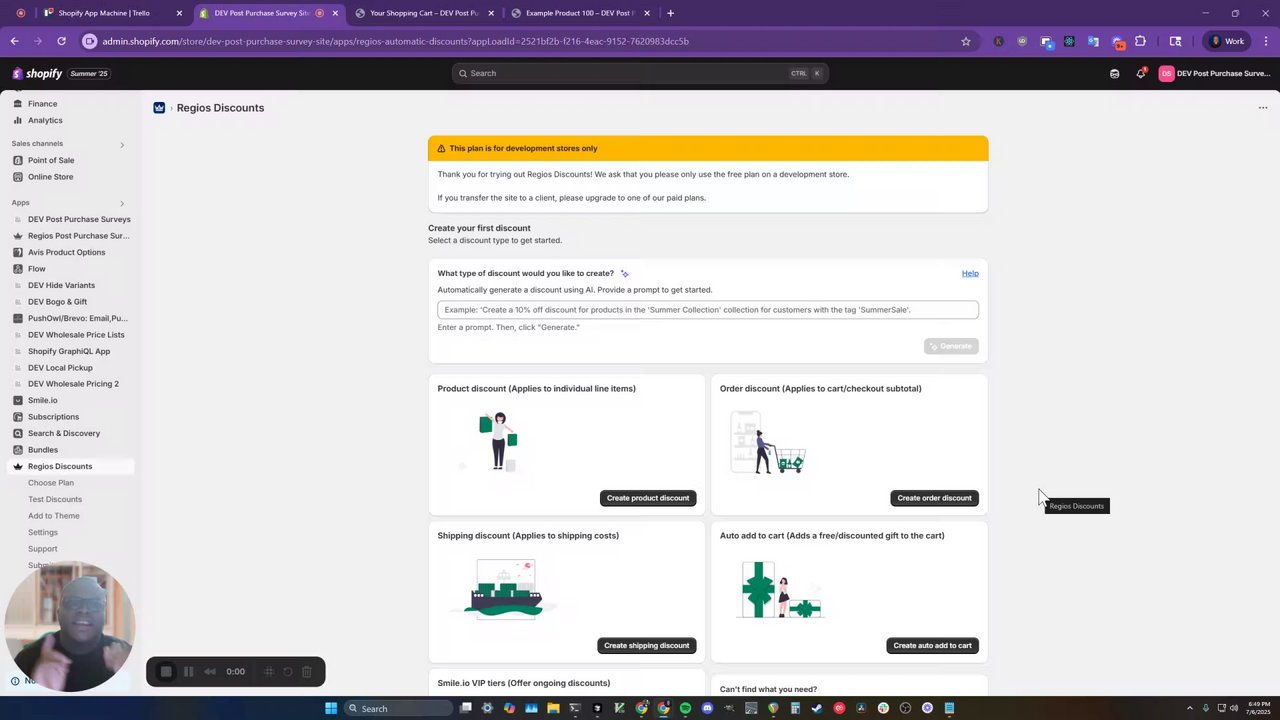Open Test Discounts sub-item
The height and width of the screenshot is (720, 1280).
point(55,499)
